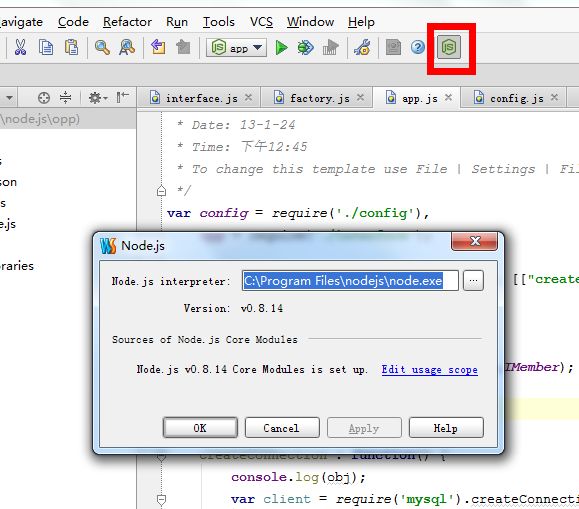Click the Back navigation arrow icon
This screenshot has height=509, width=579.
(158, 47)
